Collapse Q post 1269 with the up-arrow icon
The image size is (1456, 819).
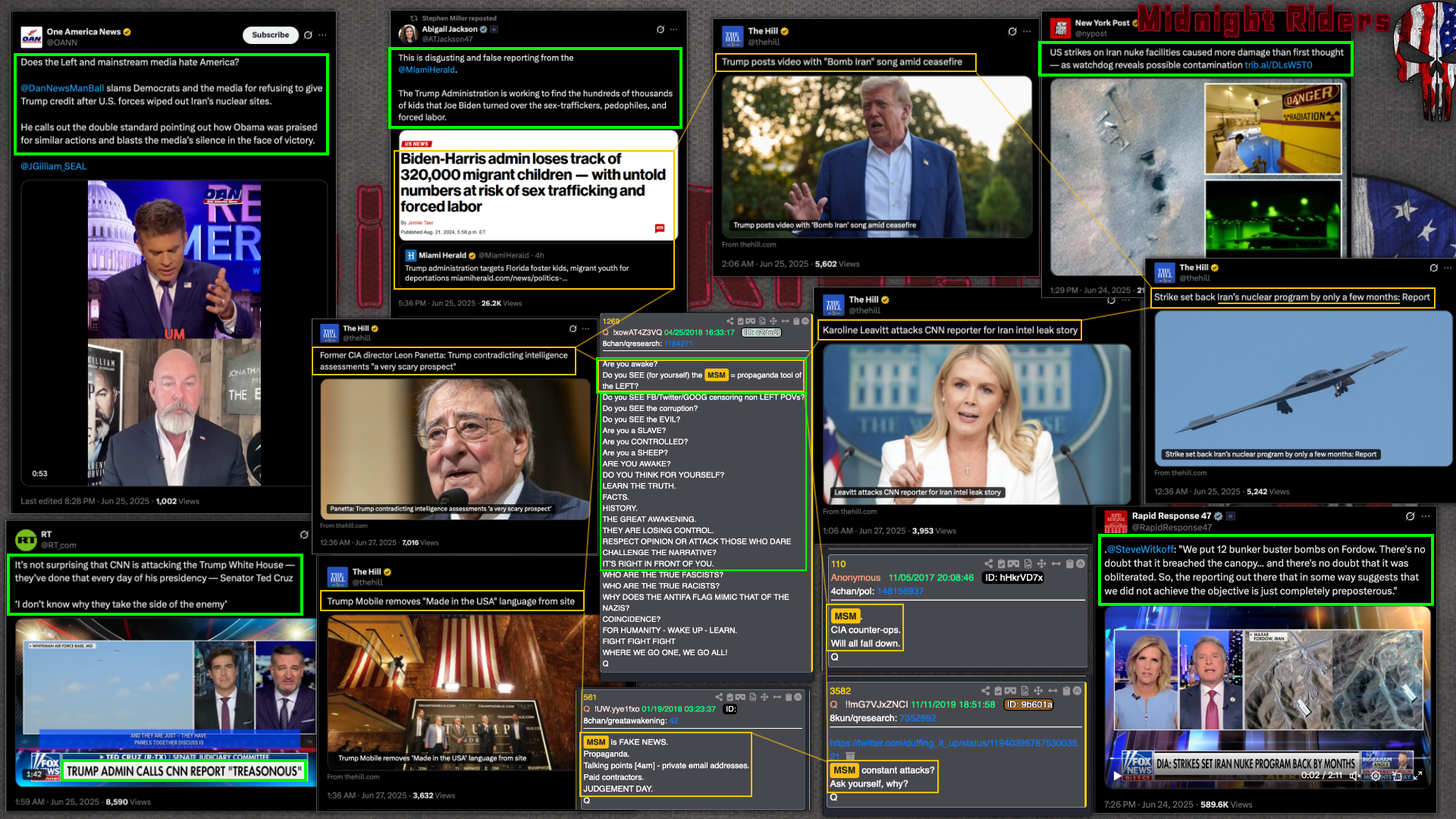pos(805,322)
